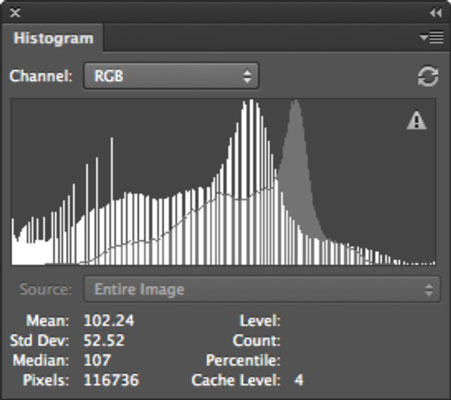Click the Source dropdown stepper arrows

[429, 289]
